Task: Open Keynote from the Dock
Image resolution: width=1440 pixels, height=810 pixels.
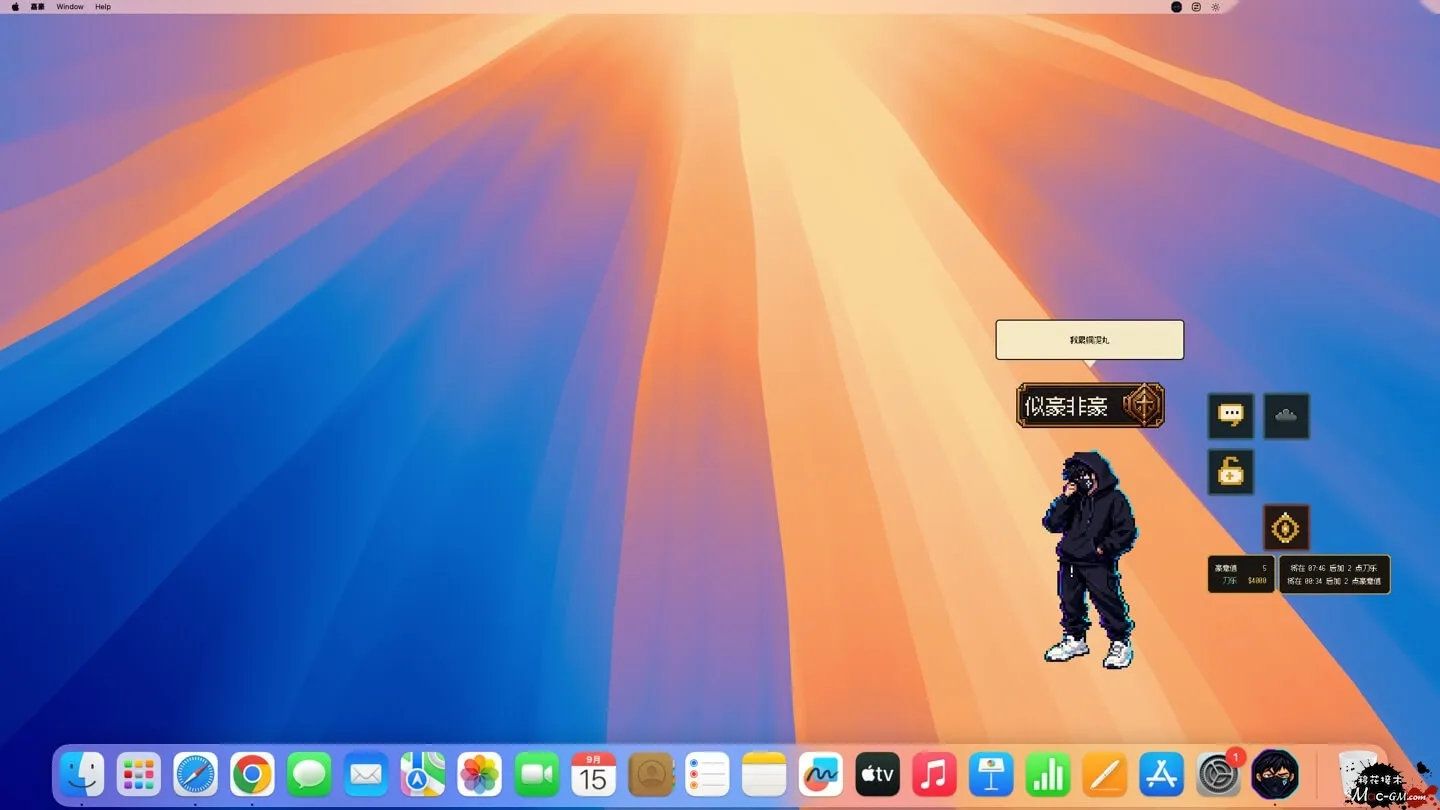Action: click(x=991, y=775)
